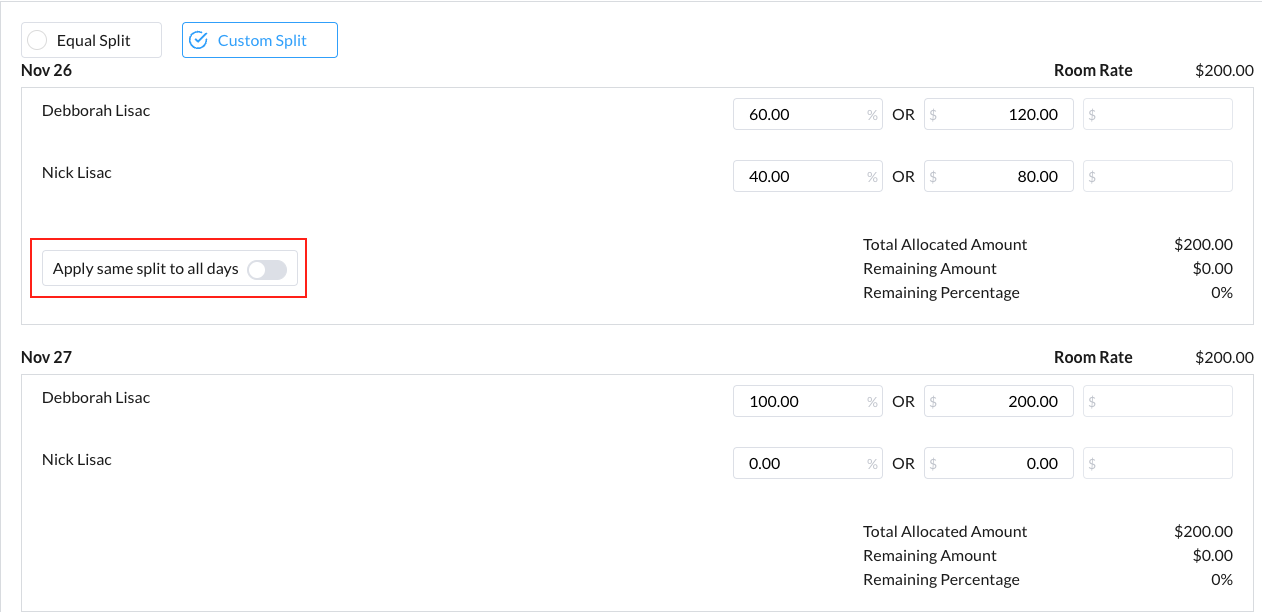Click Nick Lisac's 0.00 percentage field
The image size is (1262, 612).
click(x=800, y=463)
